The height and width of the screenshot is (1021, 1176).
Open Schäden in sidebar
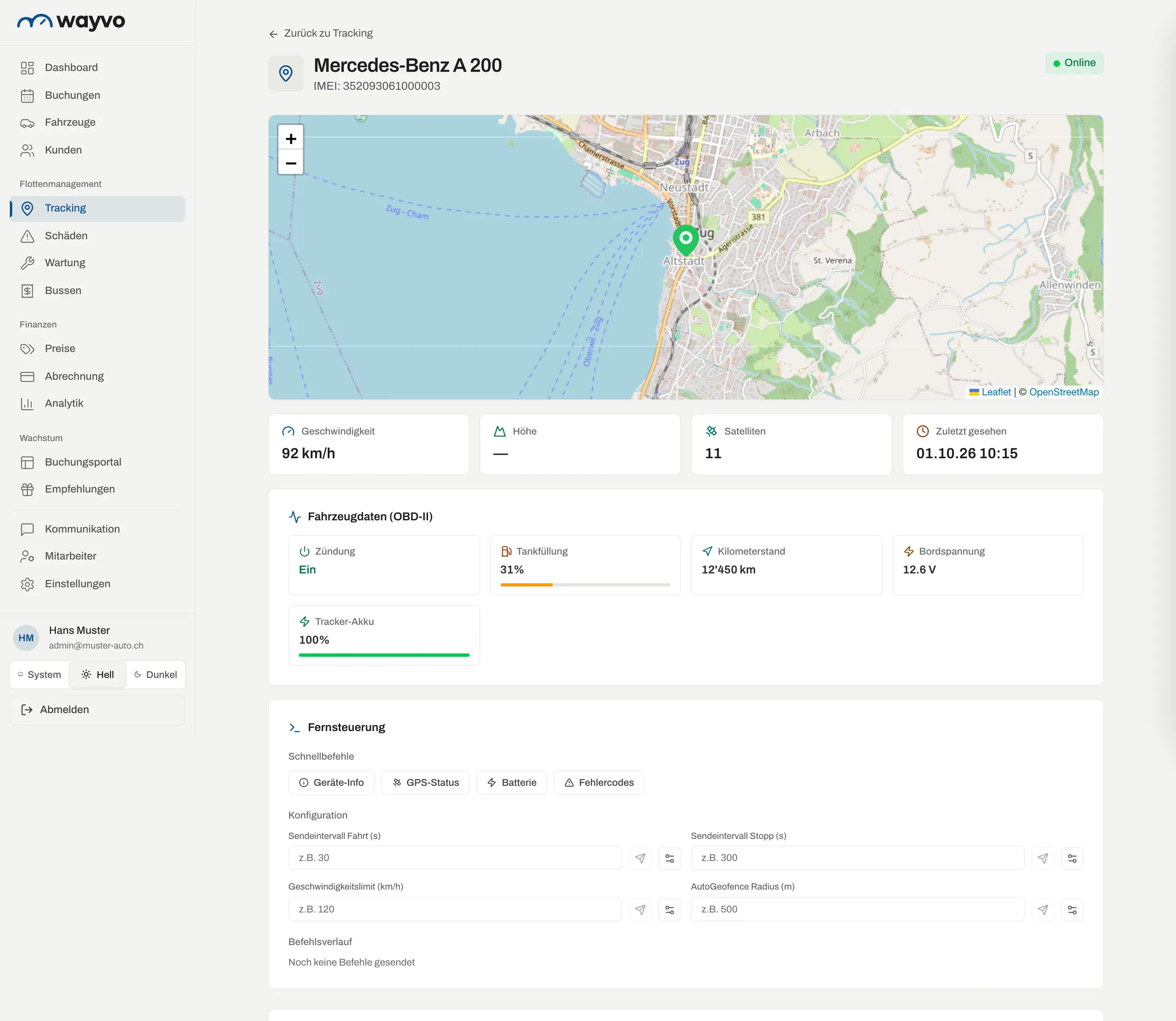[x=98, y=236]
